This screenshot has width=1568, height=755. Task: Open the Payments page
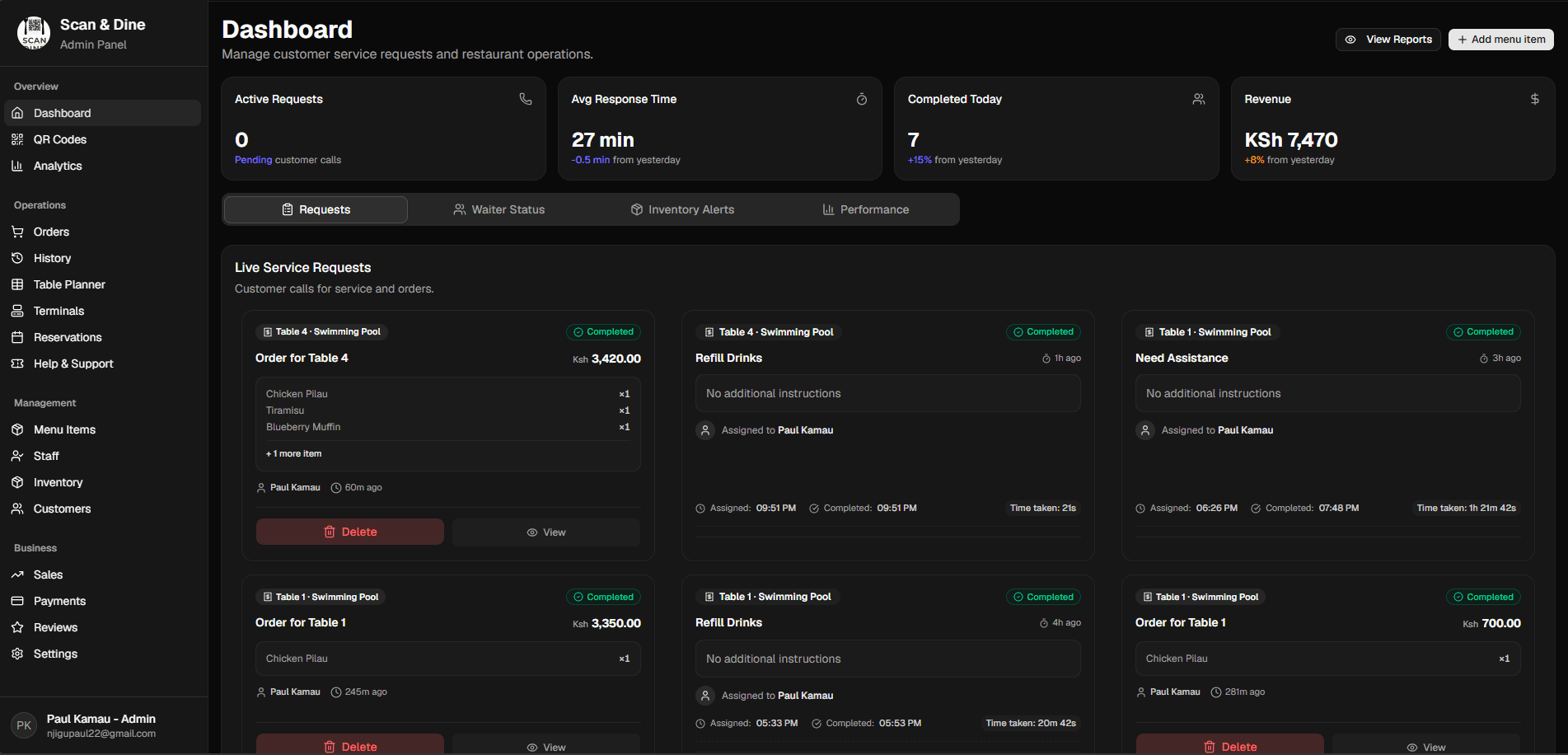tap(102, 601)
